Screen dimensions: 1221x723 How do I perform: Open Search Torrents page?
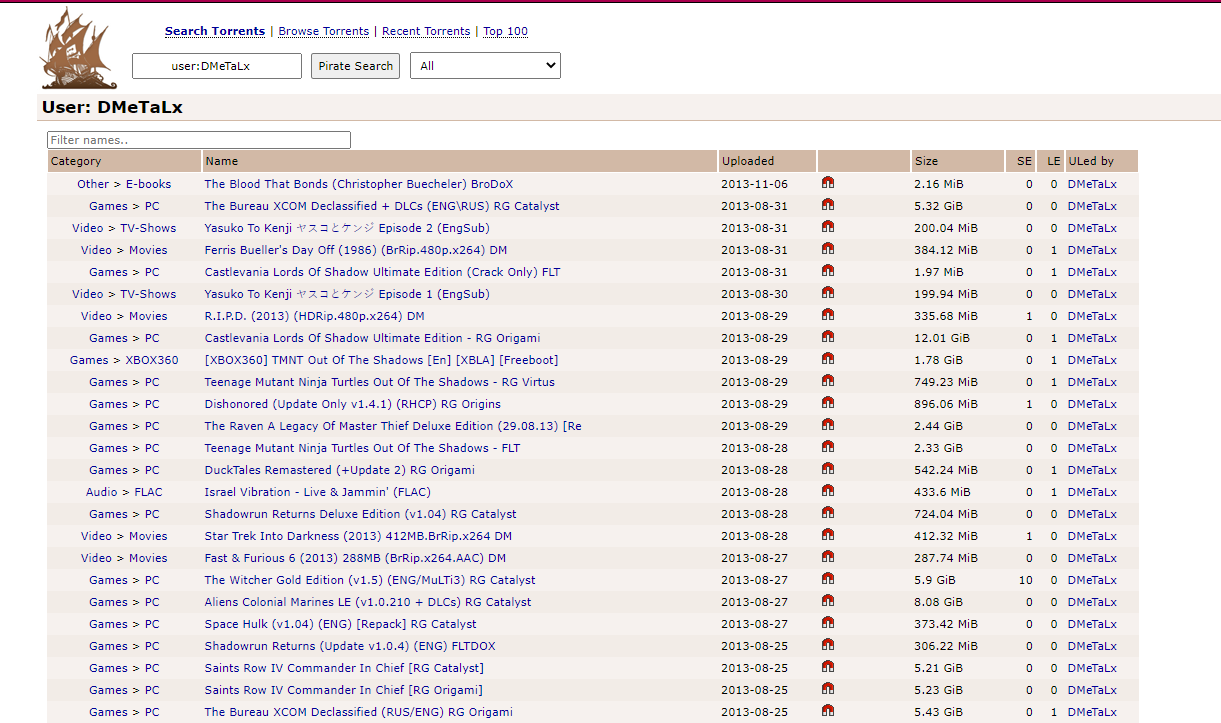coord(215,31)
